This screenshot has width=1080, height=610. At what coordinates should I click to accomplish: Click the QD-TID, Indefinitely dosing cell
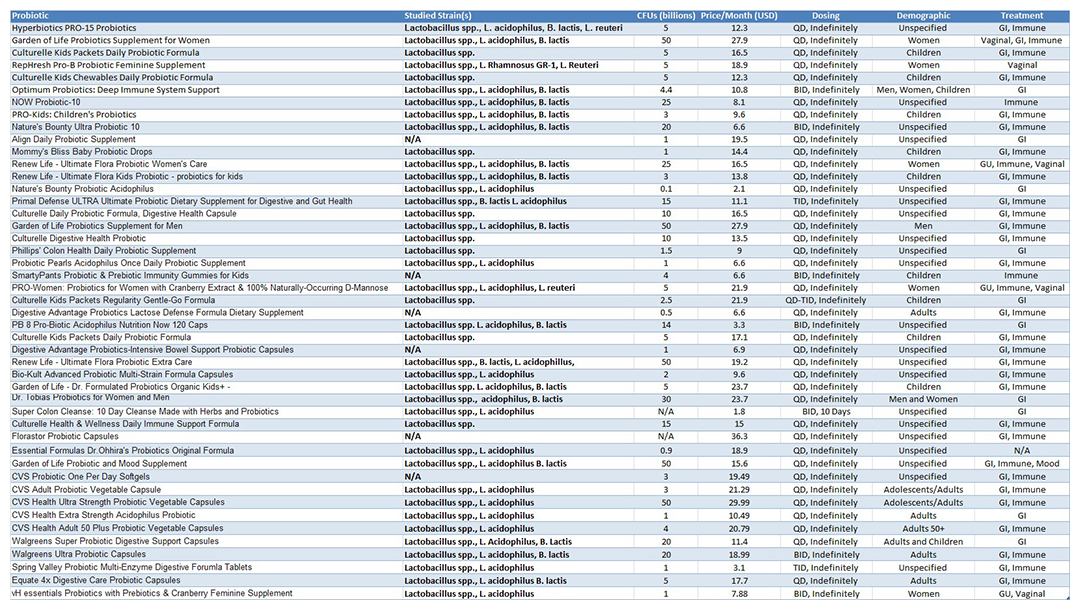click(826, 301)
